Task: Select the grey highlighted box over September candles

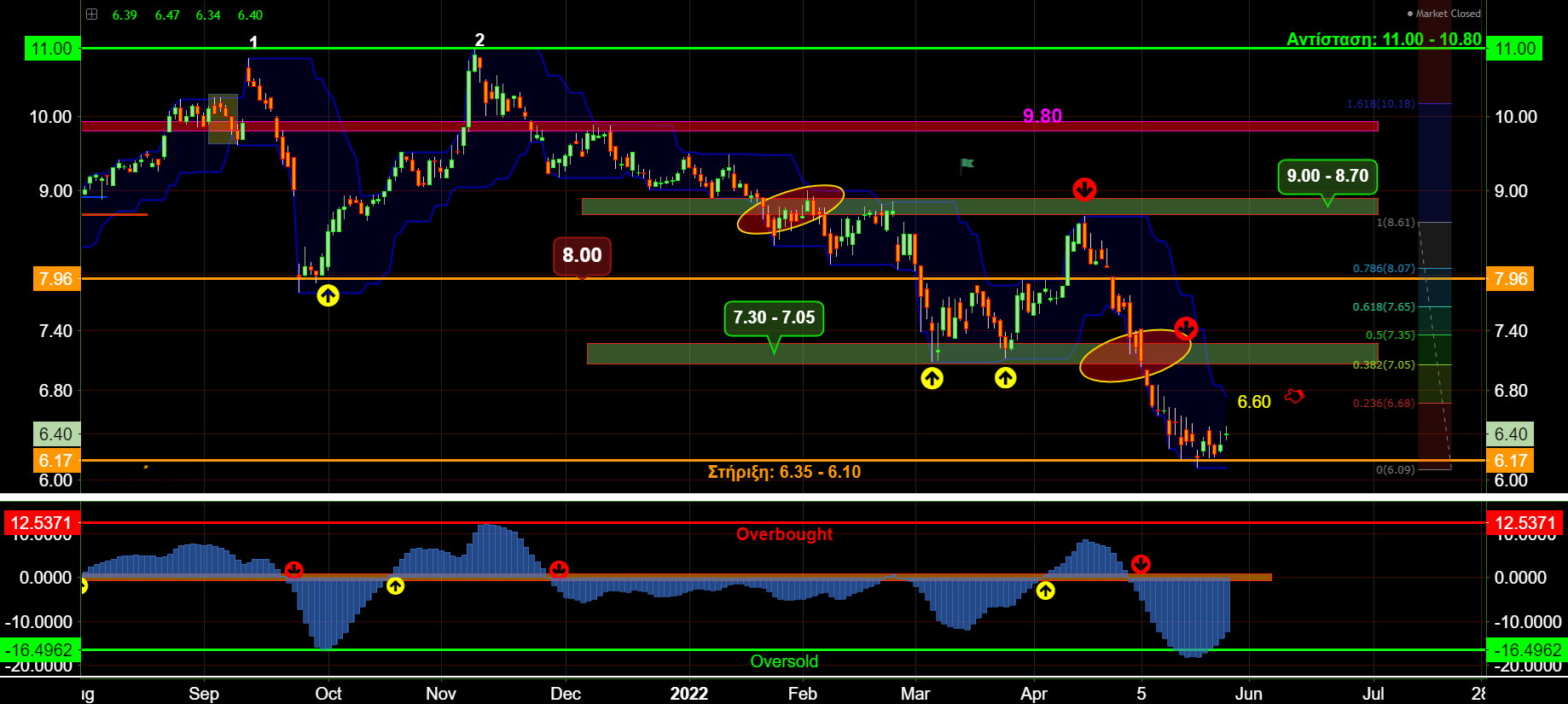Action: [x=224, y=119]
